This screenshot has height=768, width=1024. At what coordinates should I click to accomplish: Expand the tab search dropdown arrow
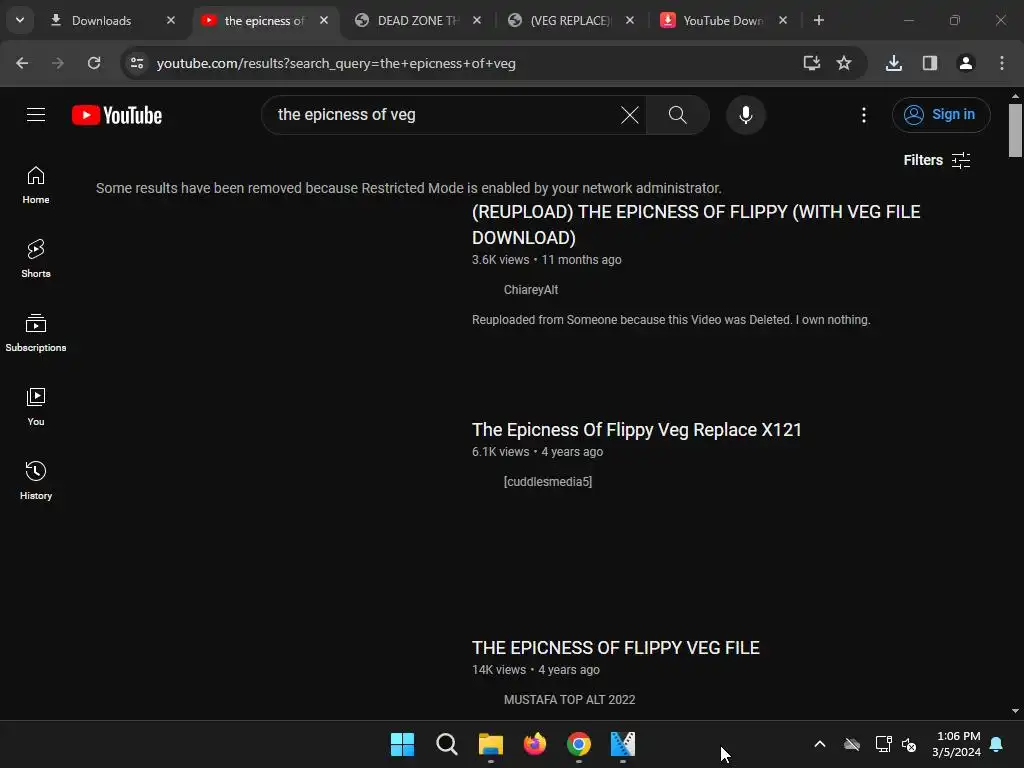point(20,20)
